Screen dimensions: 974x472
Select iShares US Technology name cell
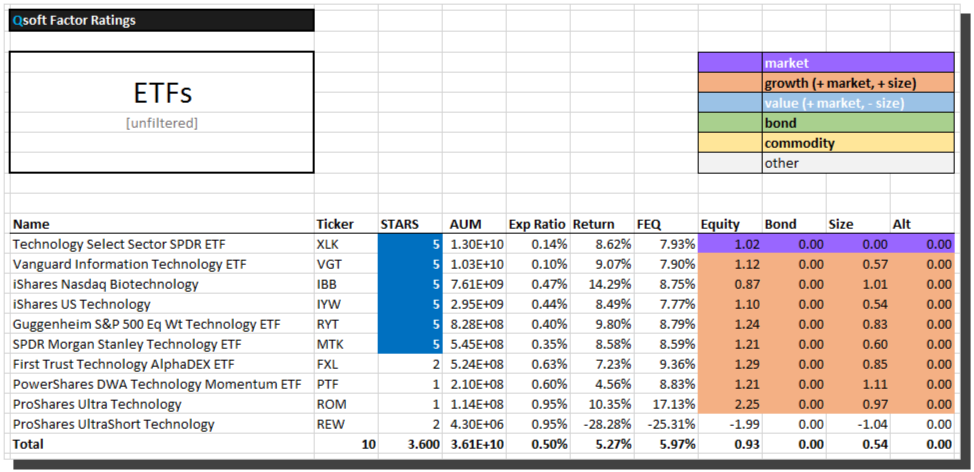[162, 304]
